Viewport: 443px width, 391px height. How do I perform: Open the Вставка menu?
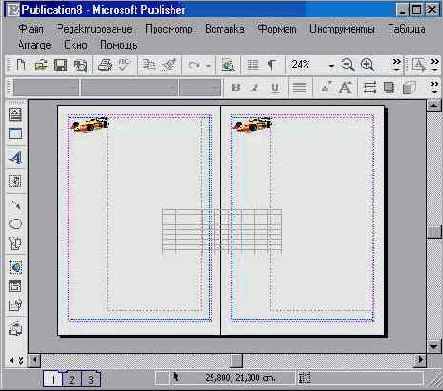[225, 29]
